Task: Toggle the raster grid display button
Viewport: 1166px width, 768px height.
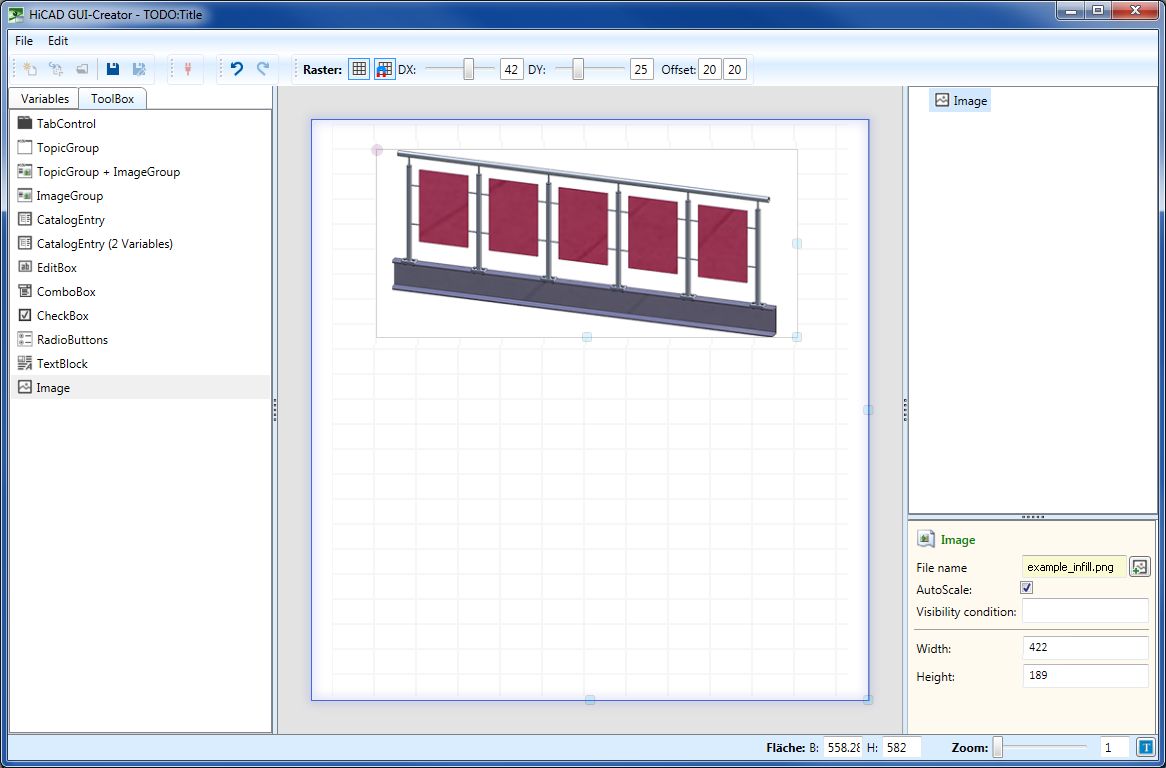Action: click(x=358, y=69)
